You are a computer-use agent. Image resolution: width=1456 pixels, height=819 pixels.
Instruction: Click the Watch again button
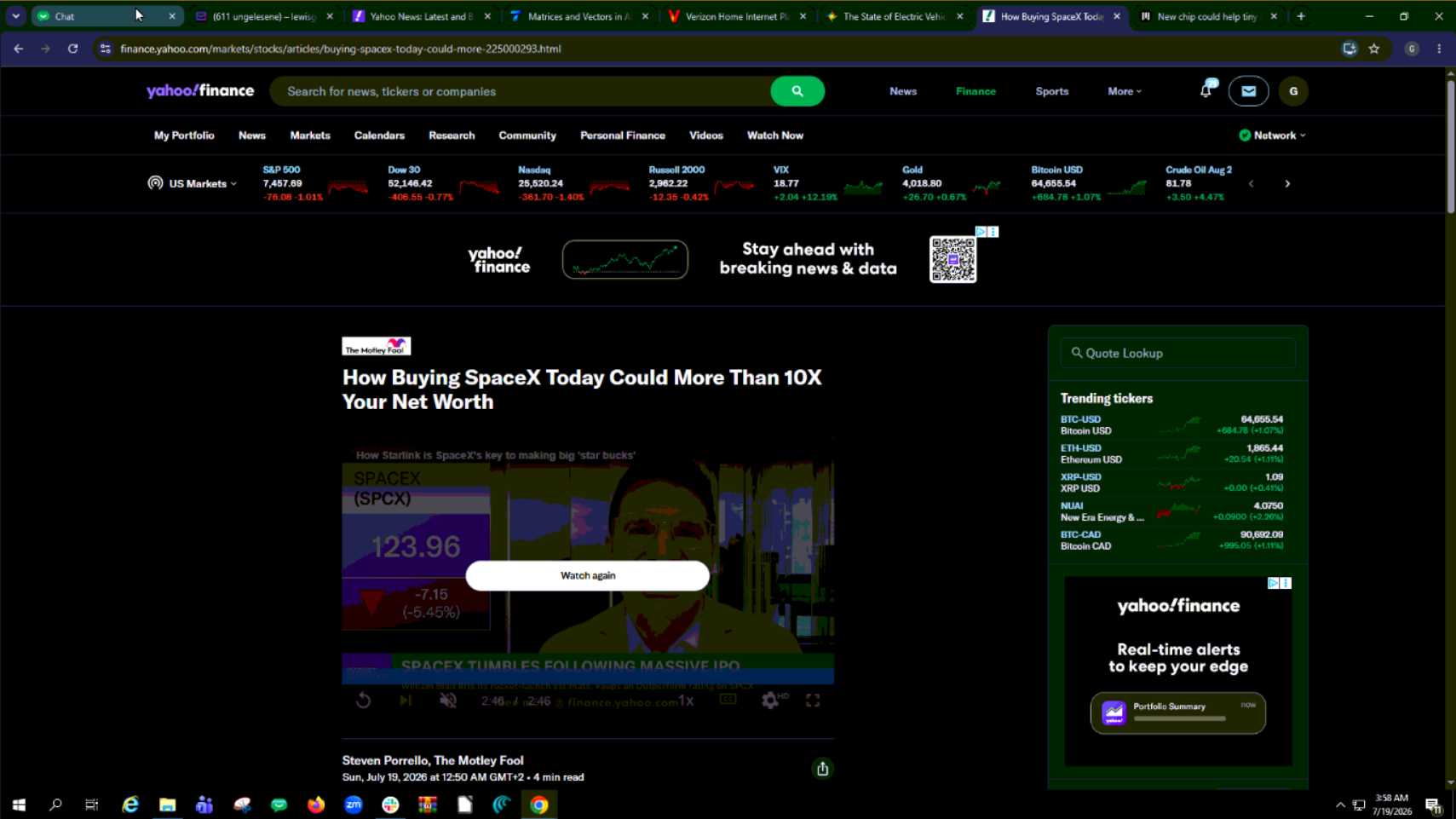pyautogui.click(x=588, y=575)
